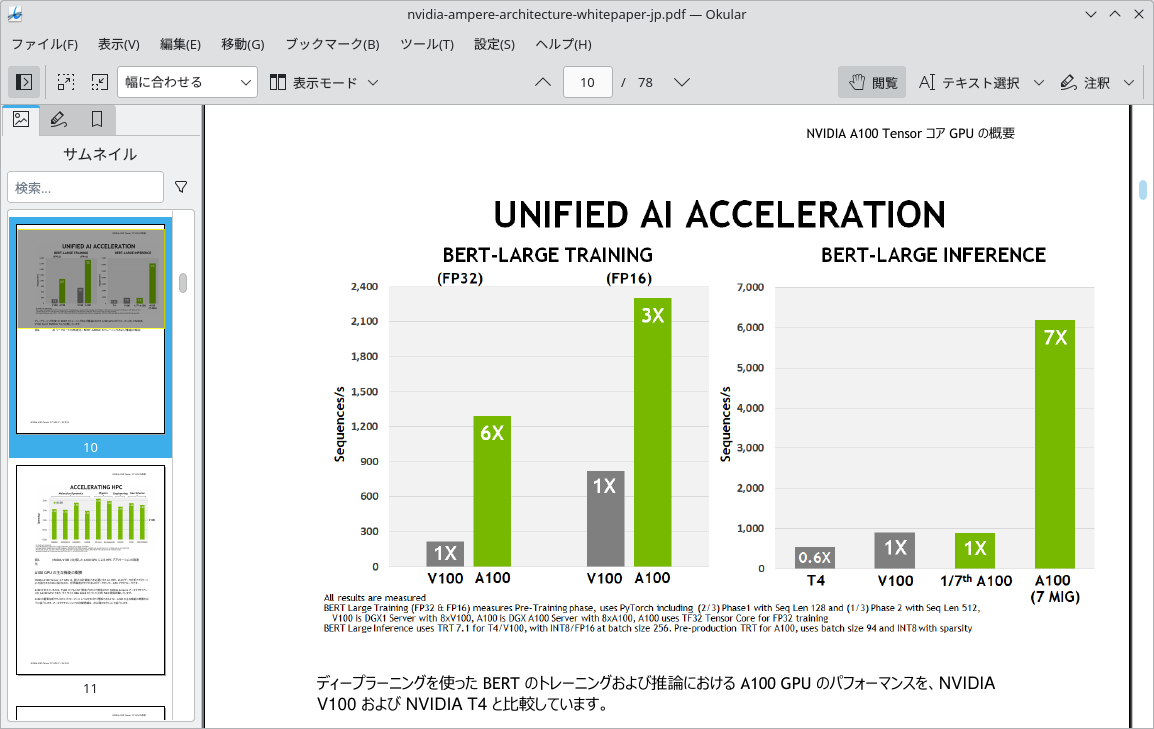1154x729 pixels.
Task: Click the green 3X bar label
Action: point(653,316)
